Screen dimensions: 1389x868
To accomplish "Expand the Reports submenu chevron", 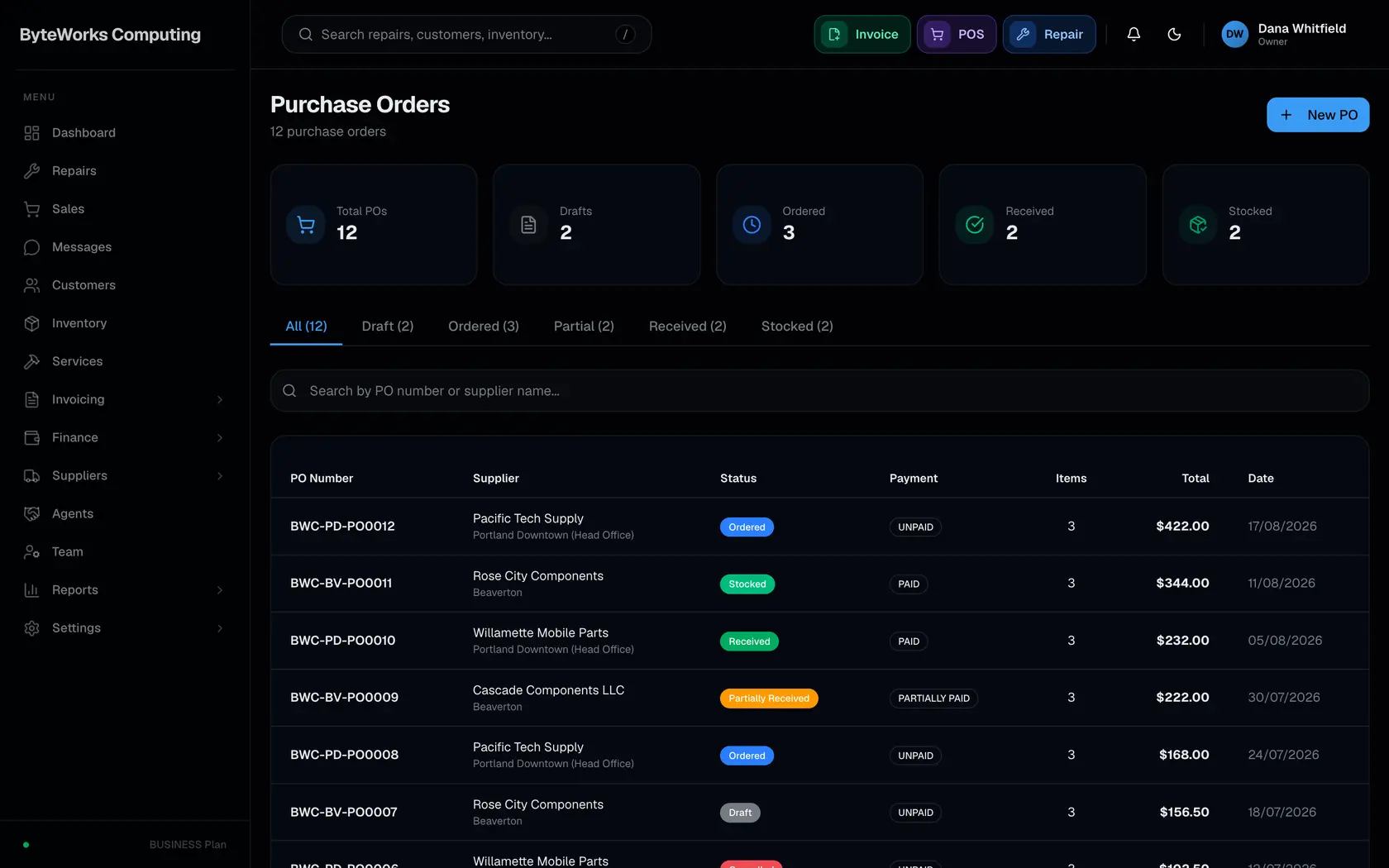I will pos(220,589).
